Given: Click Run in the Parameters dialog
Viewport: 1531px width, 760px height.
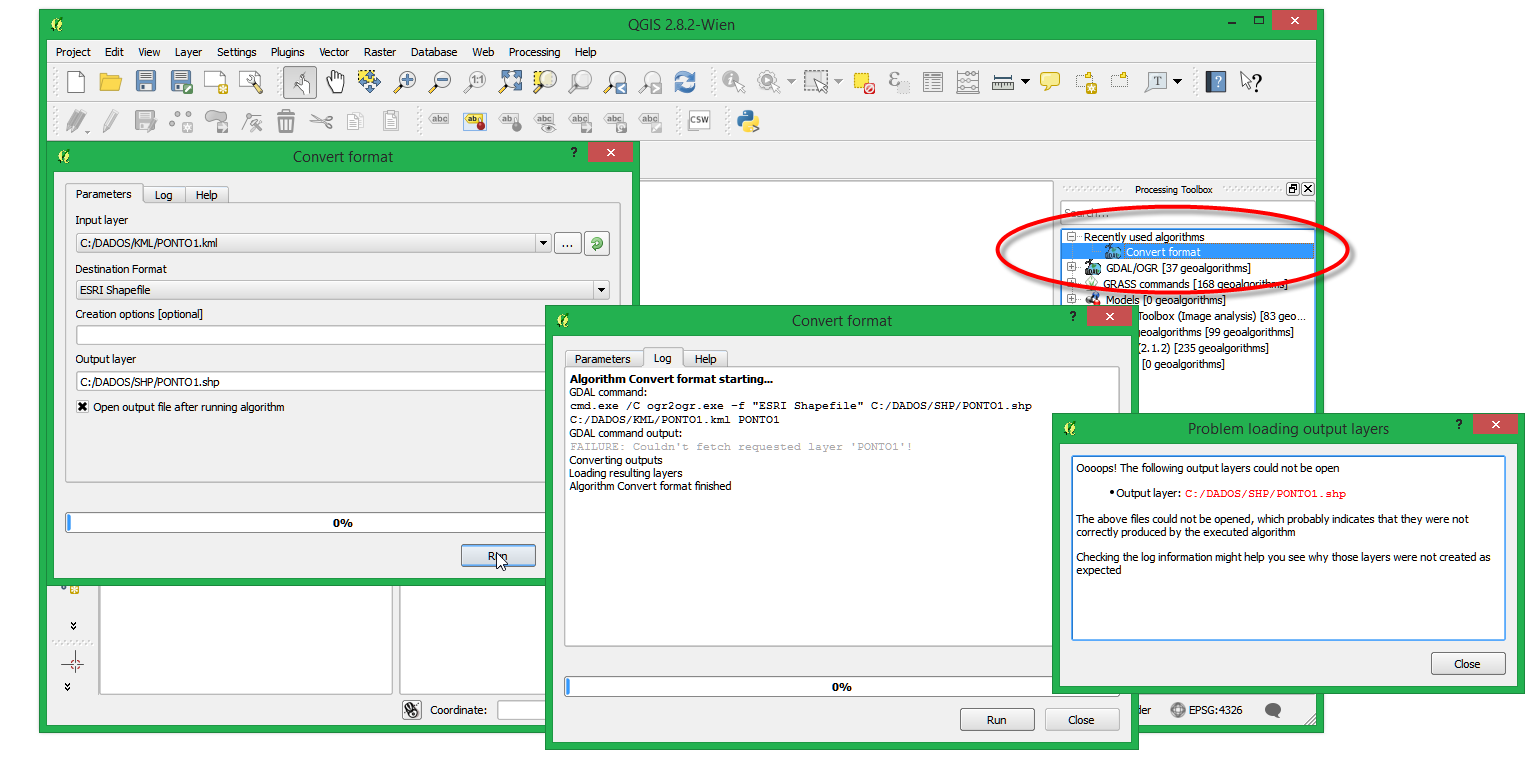Looking at the screenshot, I should click(498, 556).
